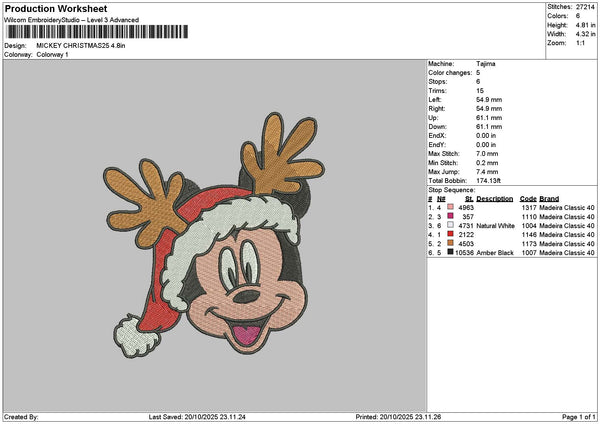600x424 pixels.
Task: Click the Stops value 6
Action: [x=478, y=82]
